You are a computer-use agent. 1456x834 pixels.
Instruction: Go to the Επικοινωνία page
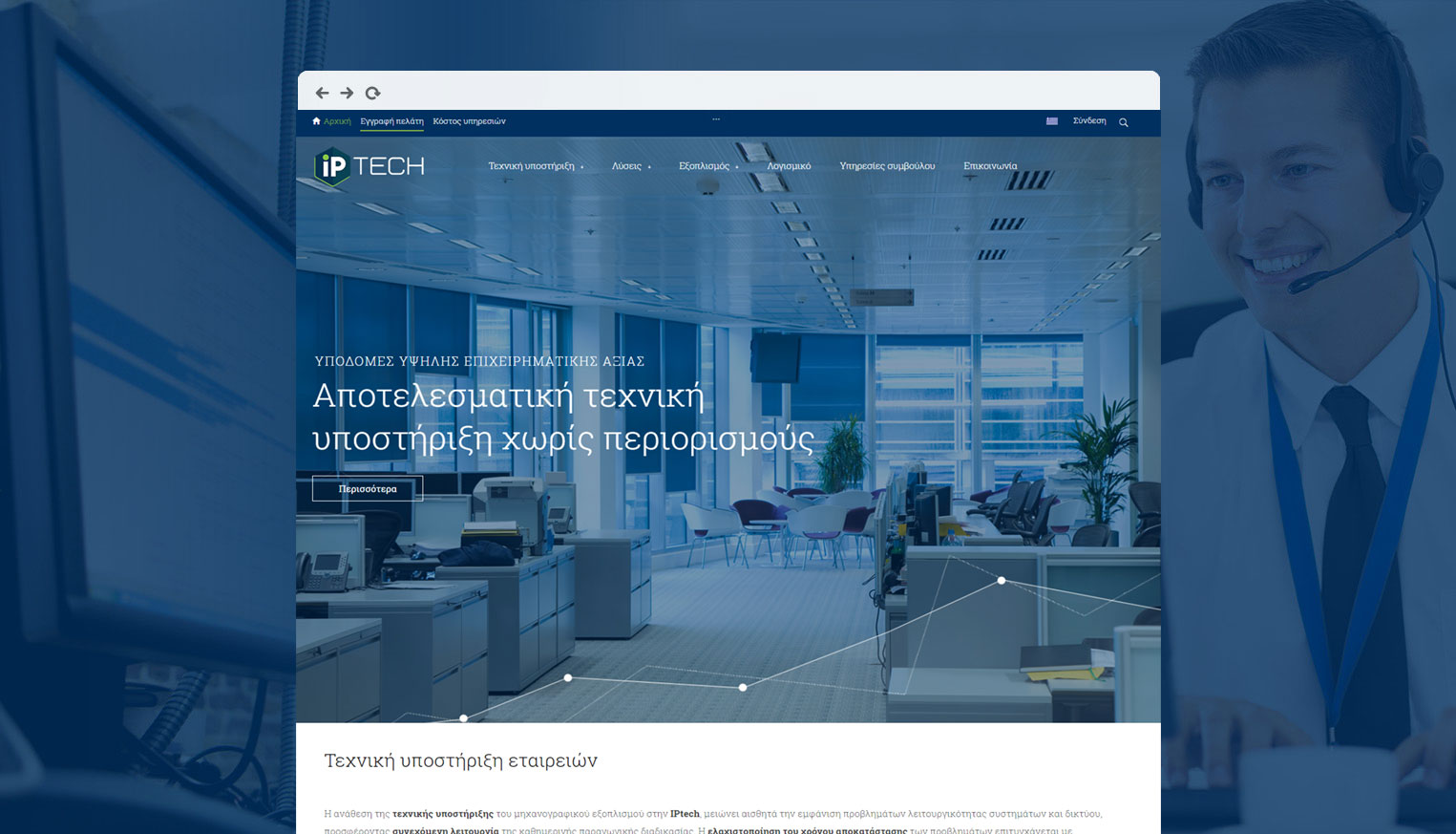(990, 166)
